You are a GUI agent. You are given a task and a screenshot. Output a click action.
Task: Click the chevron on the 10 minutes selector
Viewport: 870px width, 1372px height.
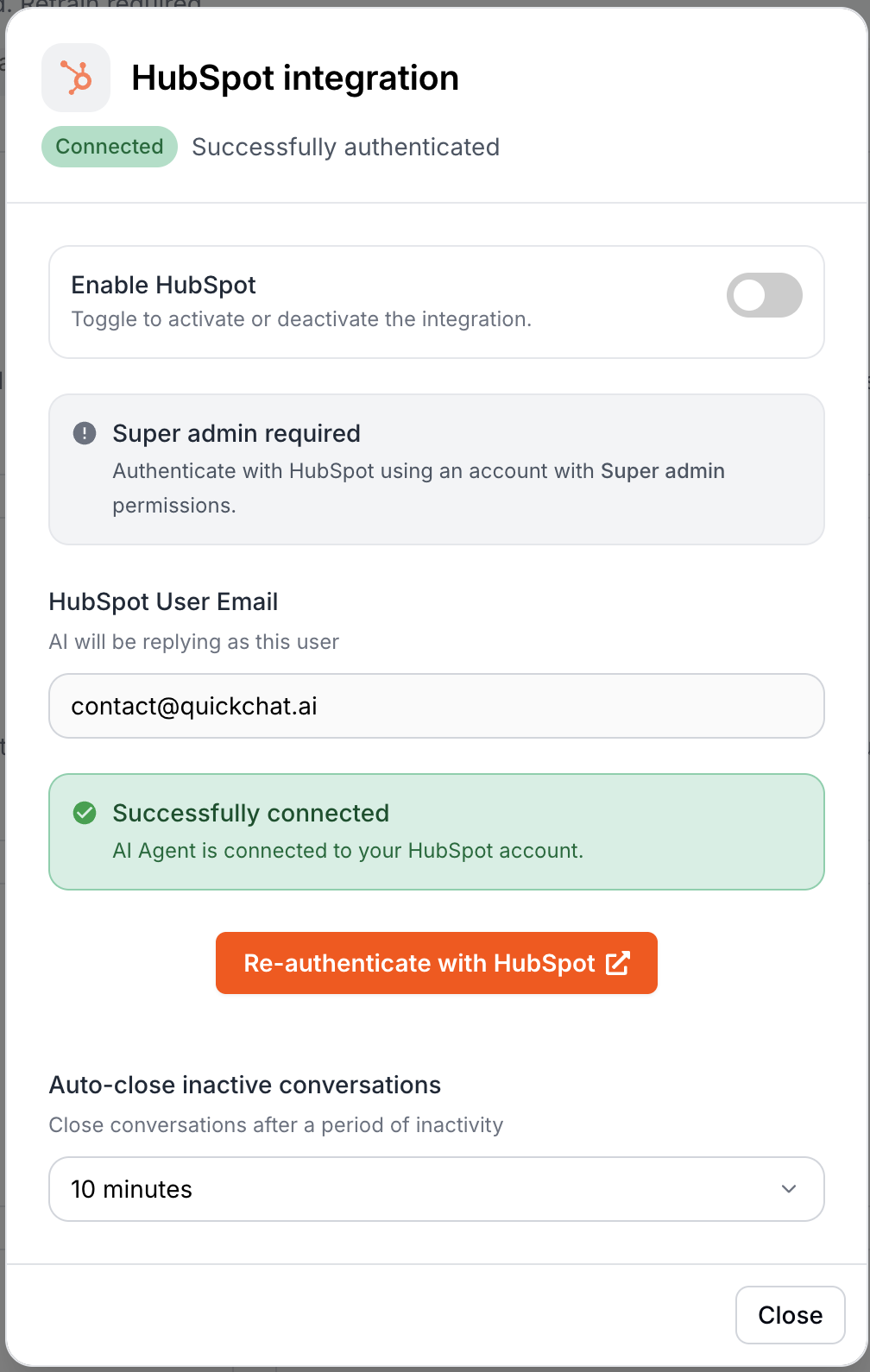coord(788,1189)
